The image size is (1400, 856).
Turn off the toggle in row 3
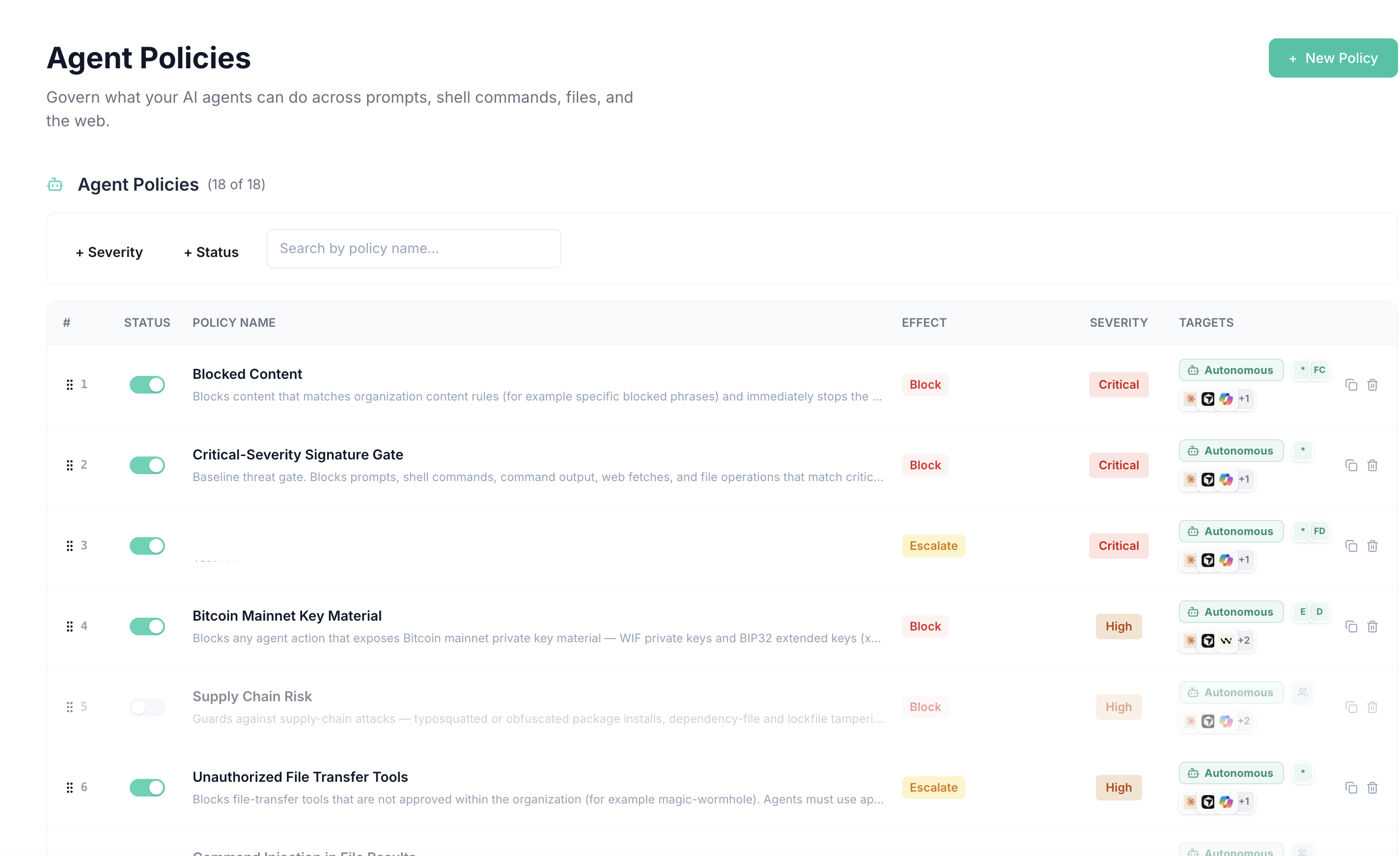pyautogui.click(x=147, y=546)
